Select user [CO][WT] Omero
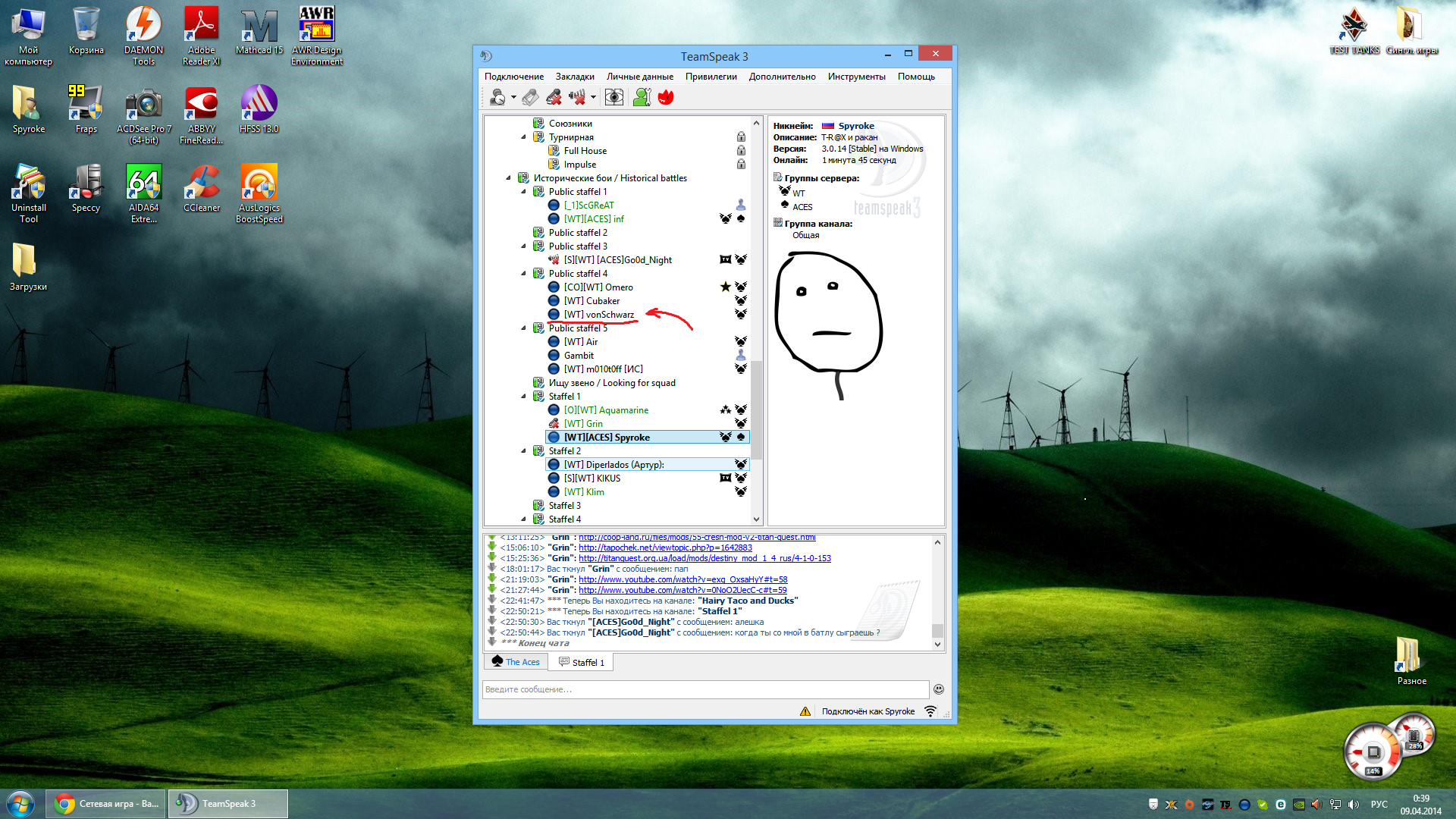The height and width of the screenshot is (819, 1456). [598, 287]
